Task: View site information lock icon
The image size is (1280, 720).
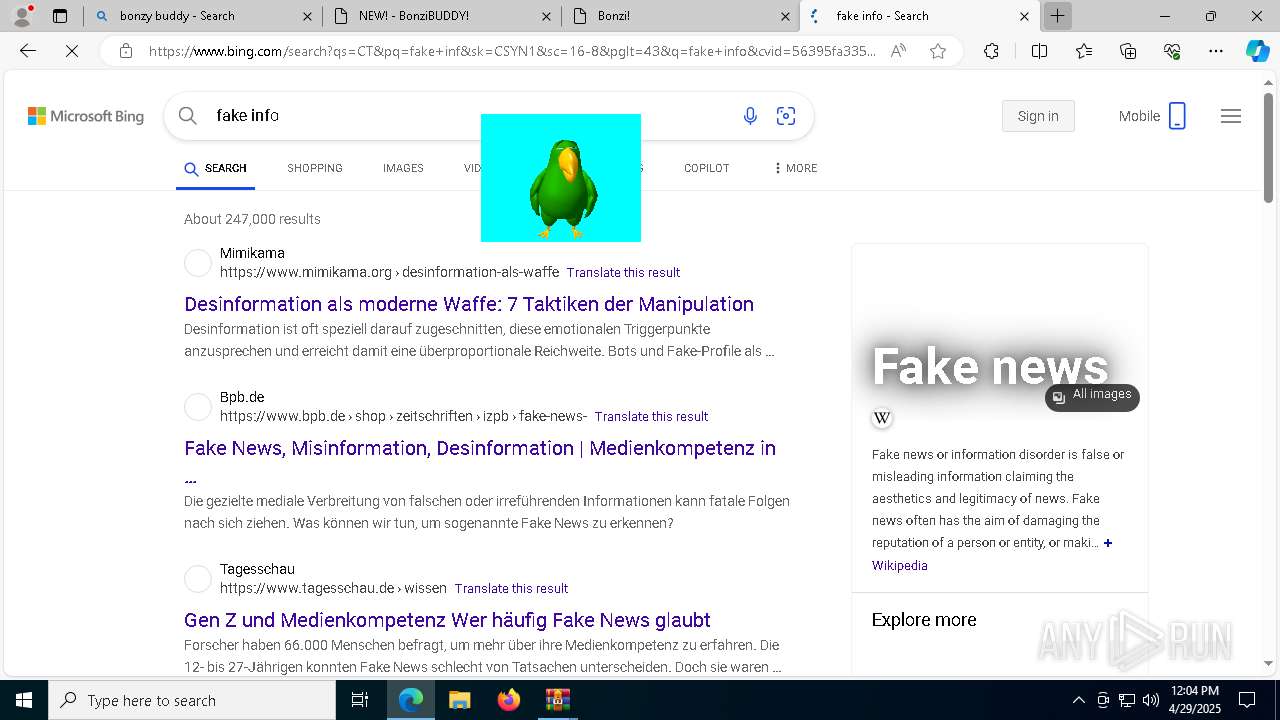Action: [125, 51]
